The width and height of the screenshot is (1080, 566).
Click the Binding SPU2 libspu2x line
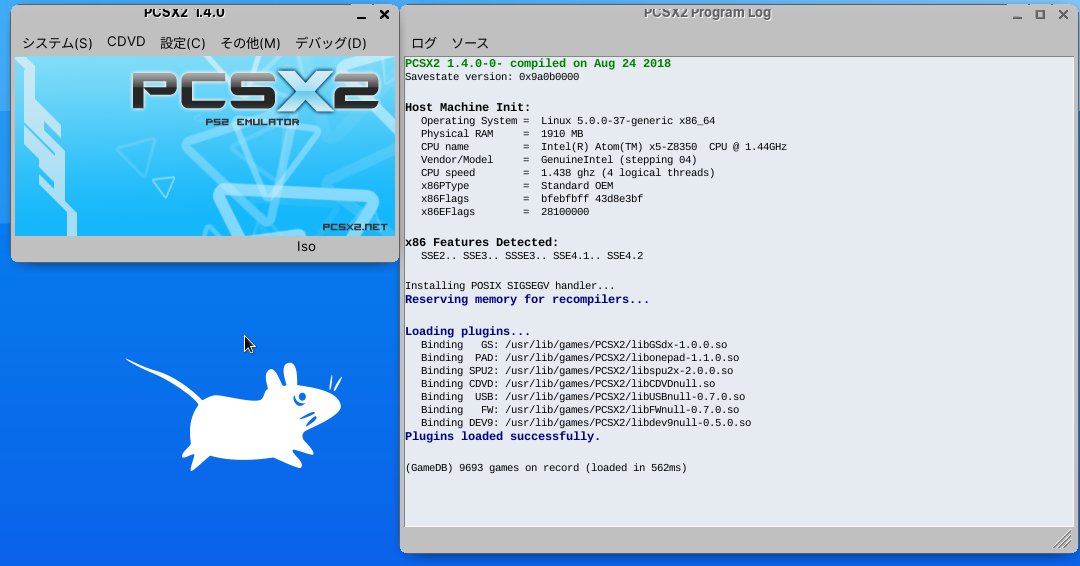577,371
